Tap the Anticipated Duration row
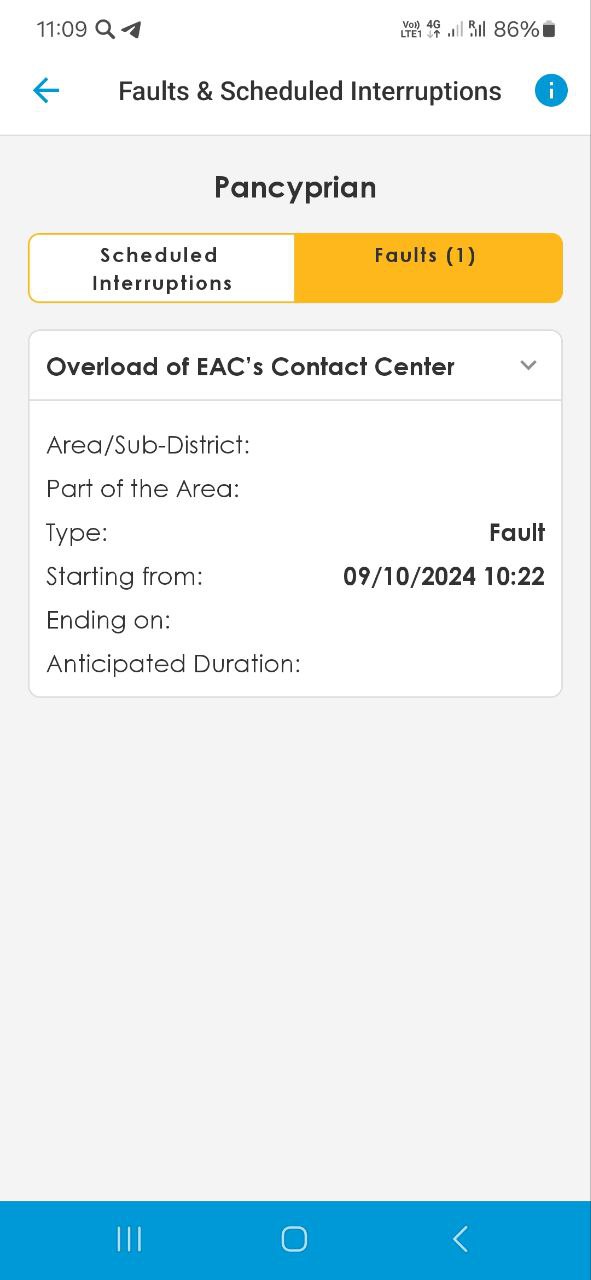Image resolution: width=591 pixels, height=1280 pixels. click(x=295, y=664)
